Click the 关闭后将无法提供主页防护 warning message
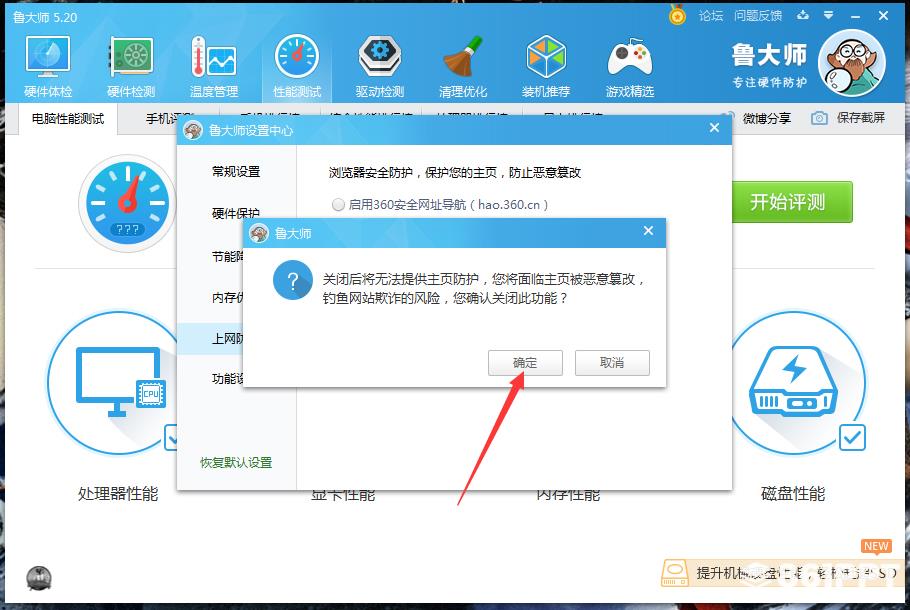 coord(484,288)
